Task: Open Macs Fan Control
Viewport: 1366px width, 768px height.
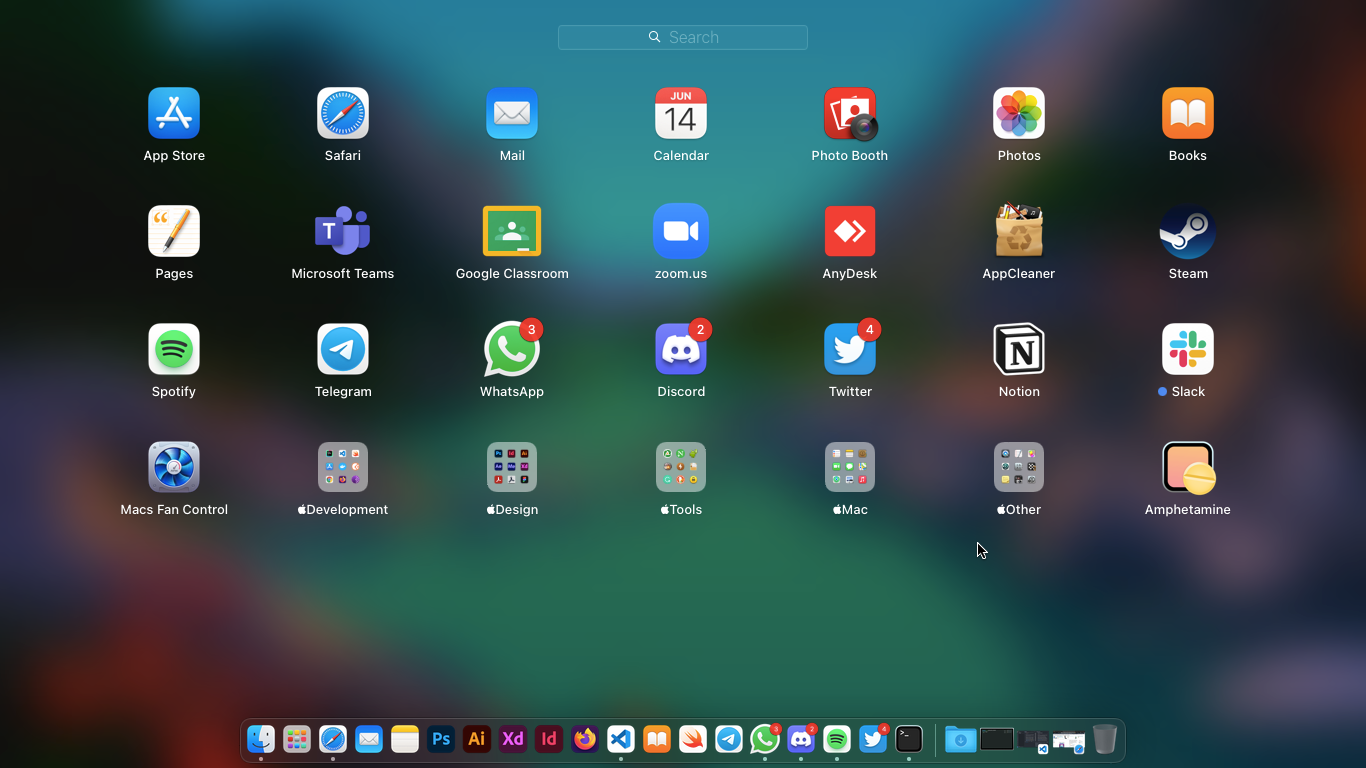Action: click(x=174, y=467)
